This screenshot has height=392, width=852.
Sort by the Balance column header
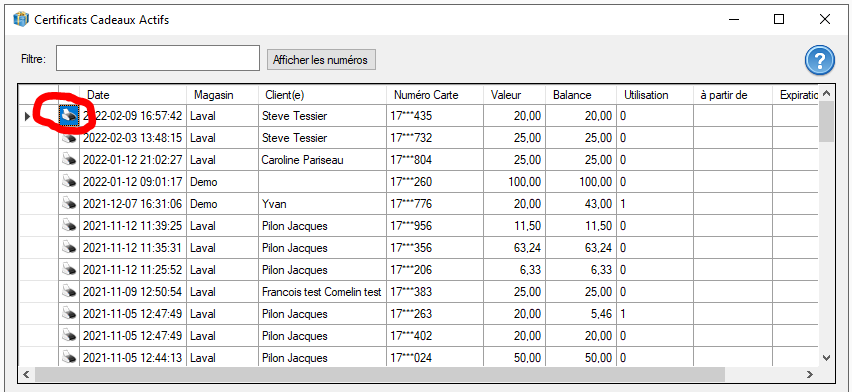tap(581, 95)
